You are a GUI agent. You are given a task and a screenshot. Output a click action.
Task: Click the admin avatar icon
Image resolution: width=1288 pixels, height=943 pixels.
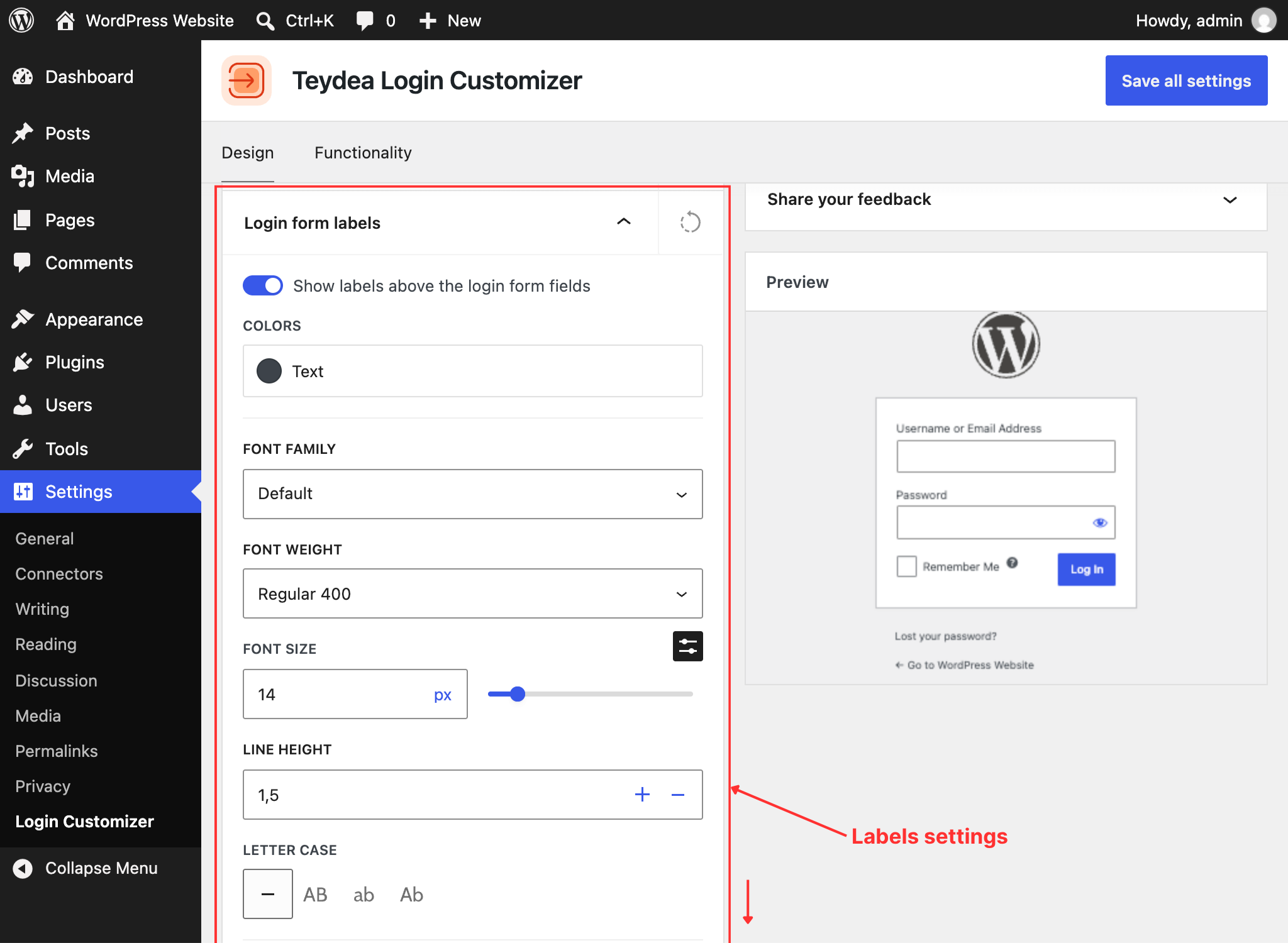coord(1263,20)
